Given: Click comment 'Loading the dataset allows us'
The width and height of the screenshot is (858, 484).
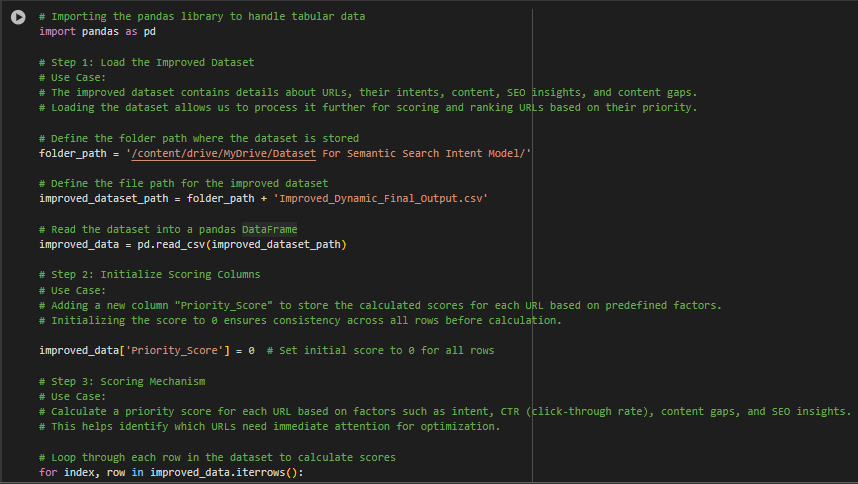Looking at the screenshot, I should [x=368, y=108].
